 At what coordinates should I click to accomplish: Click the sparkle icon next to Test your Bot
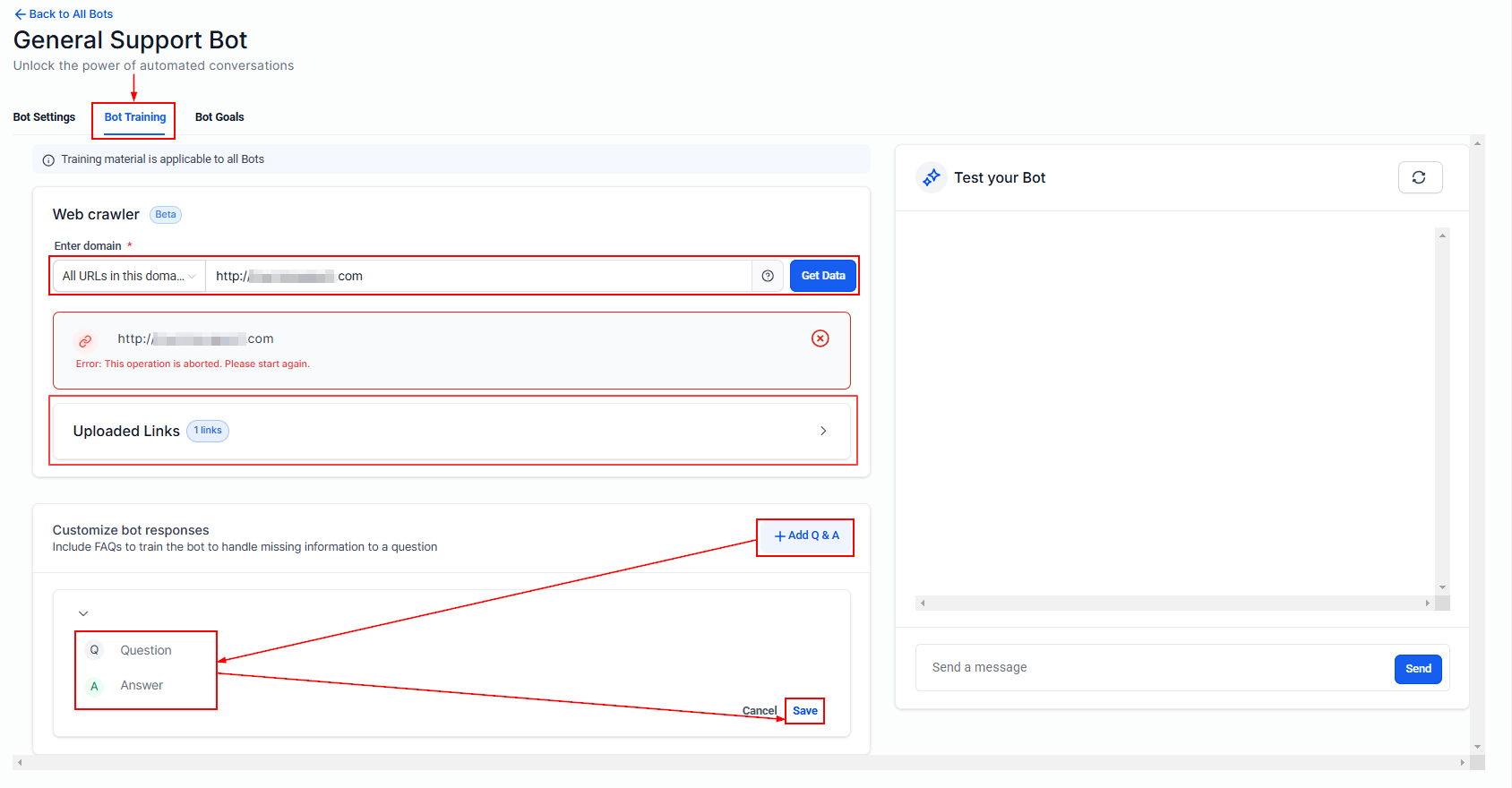(932, 177)
